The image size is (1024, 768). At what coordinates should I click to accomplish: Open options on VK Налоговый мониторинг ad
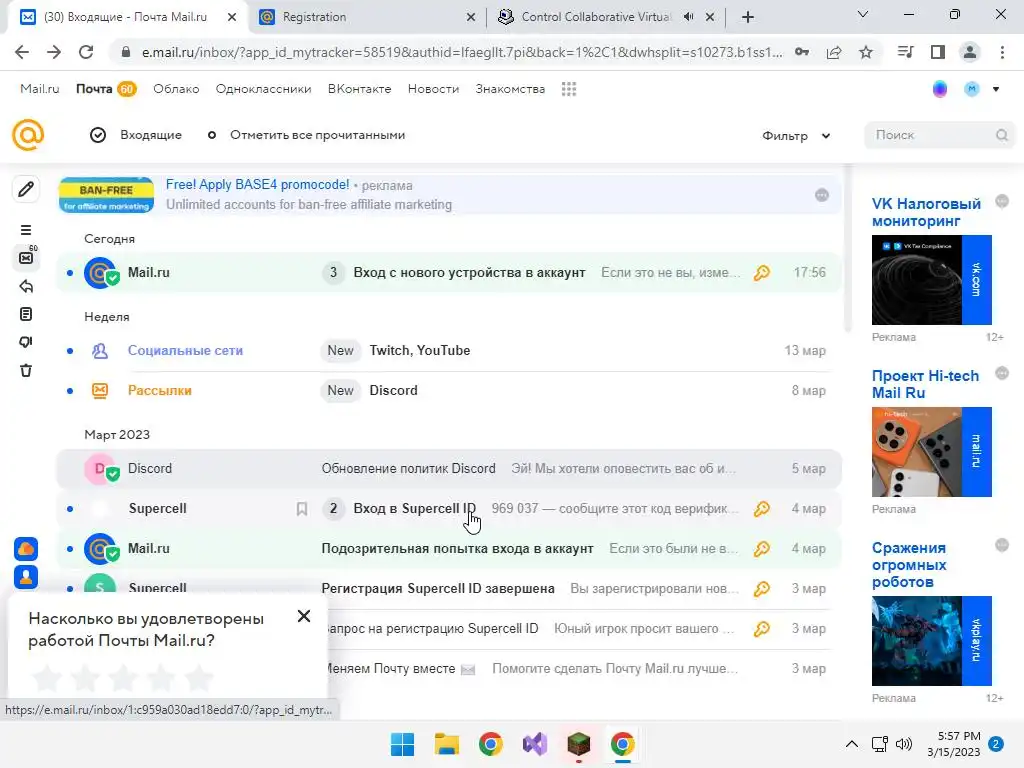1002,201
